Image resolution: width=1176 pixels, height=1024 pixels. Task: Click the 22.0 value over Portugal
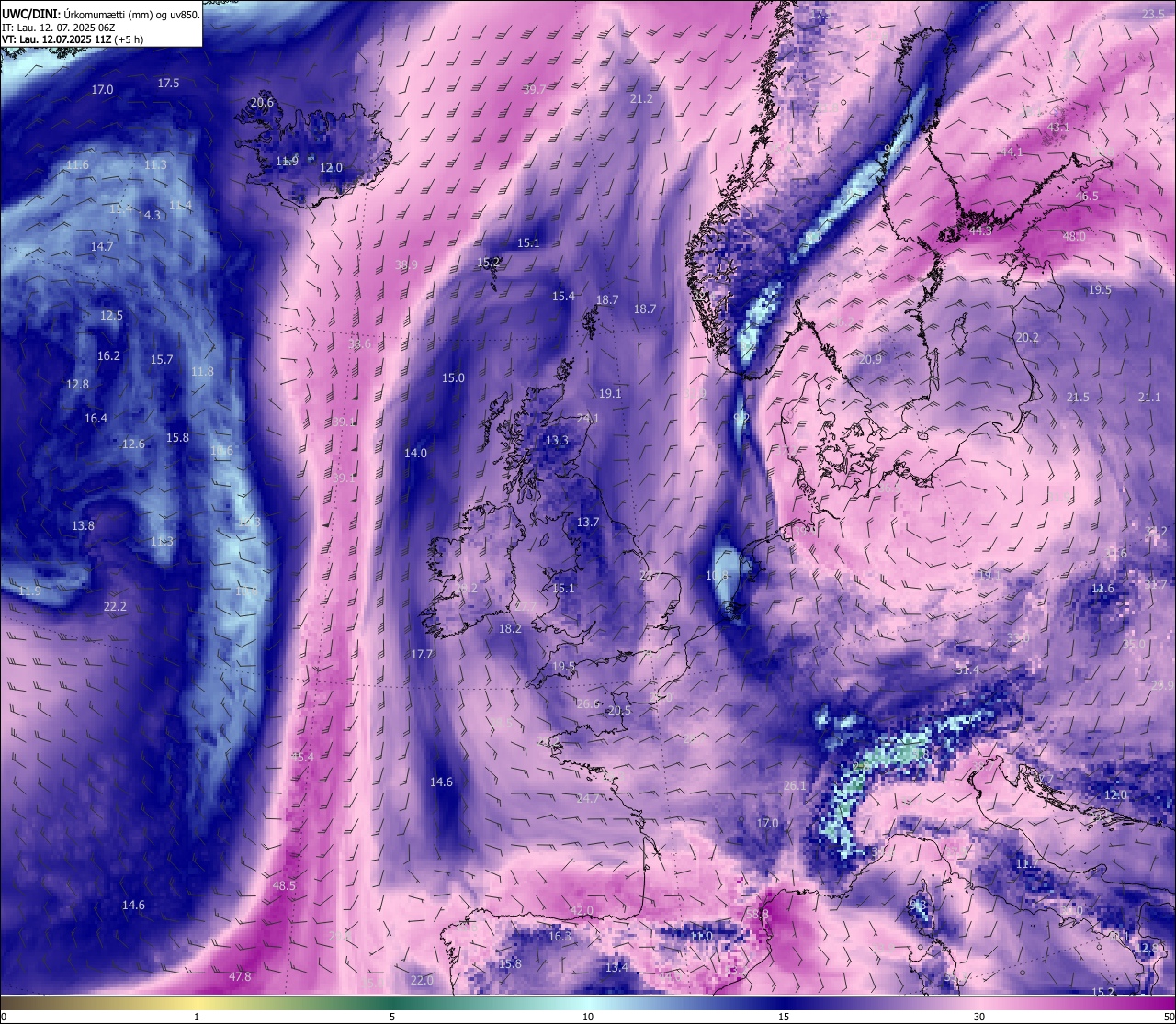click(x=422, y=981)
